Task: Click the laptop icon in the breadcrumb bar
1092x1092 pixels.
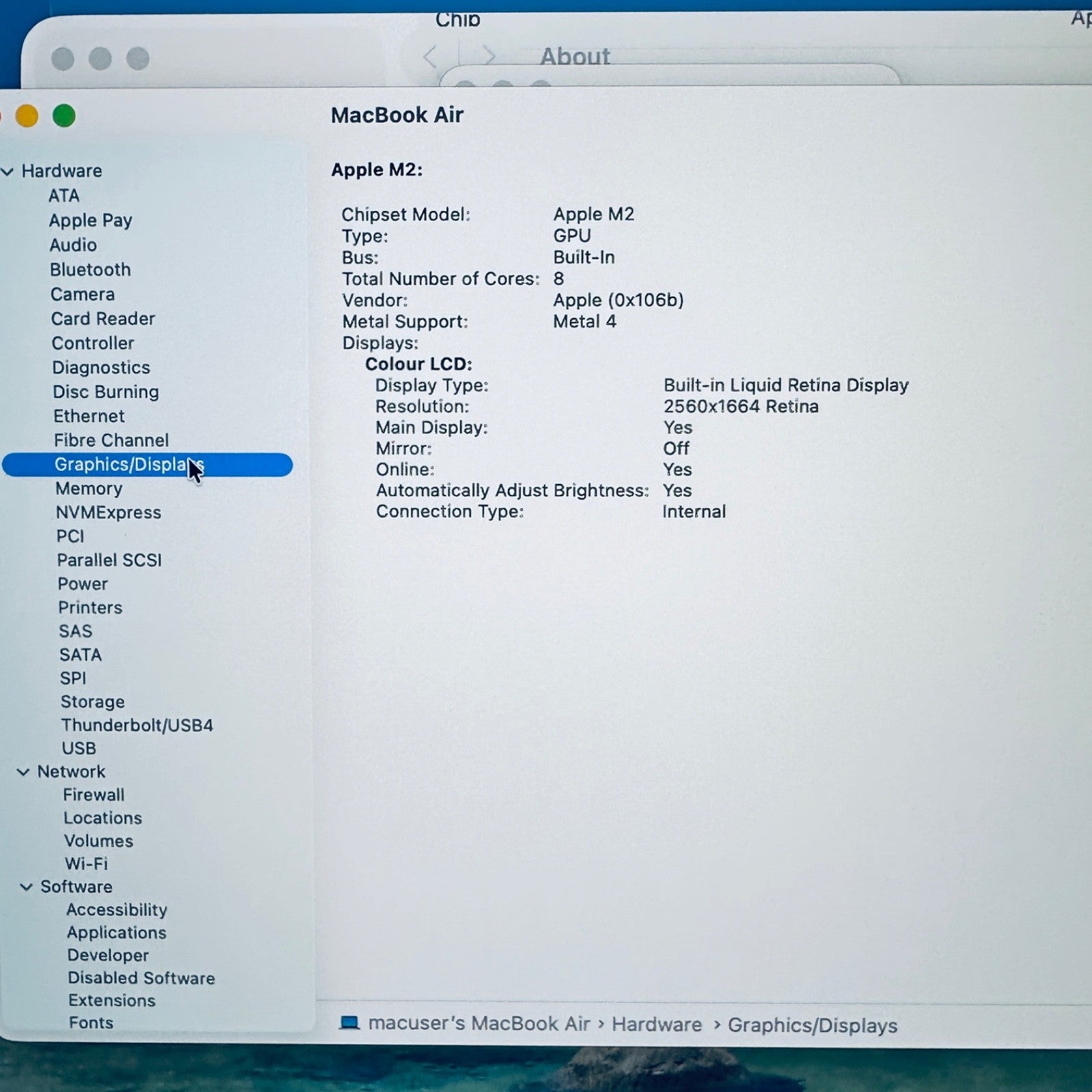Action: coord(351,1023)
